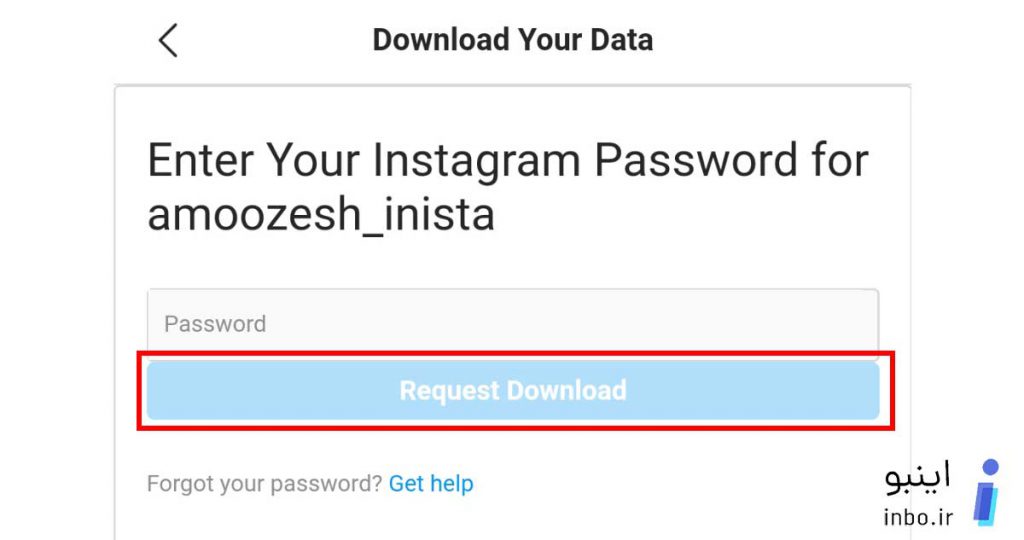
Task: Tap the back chevron beside the title
Action: 168,40
